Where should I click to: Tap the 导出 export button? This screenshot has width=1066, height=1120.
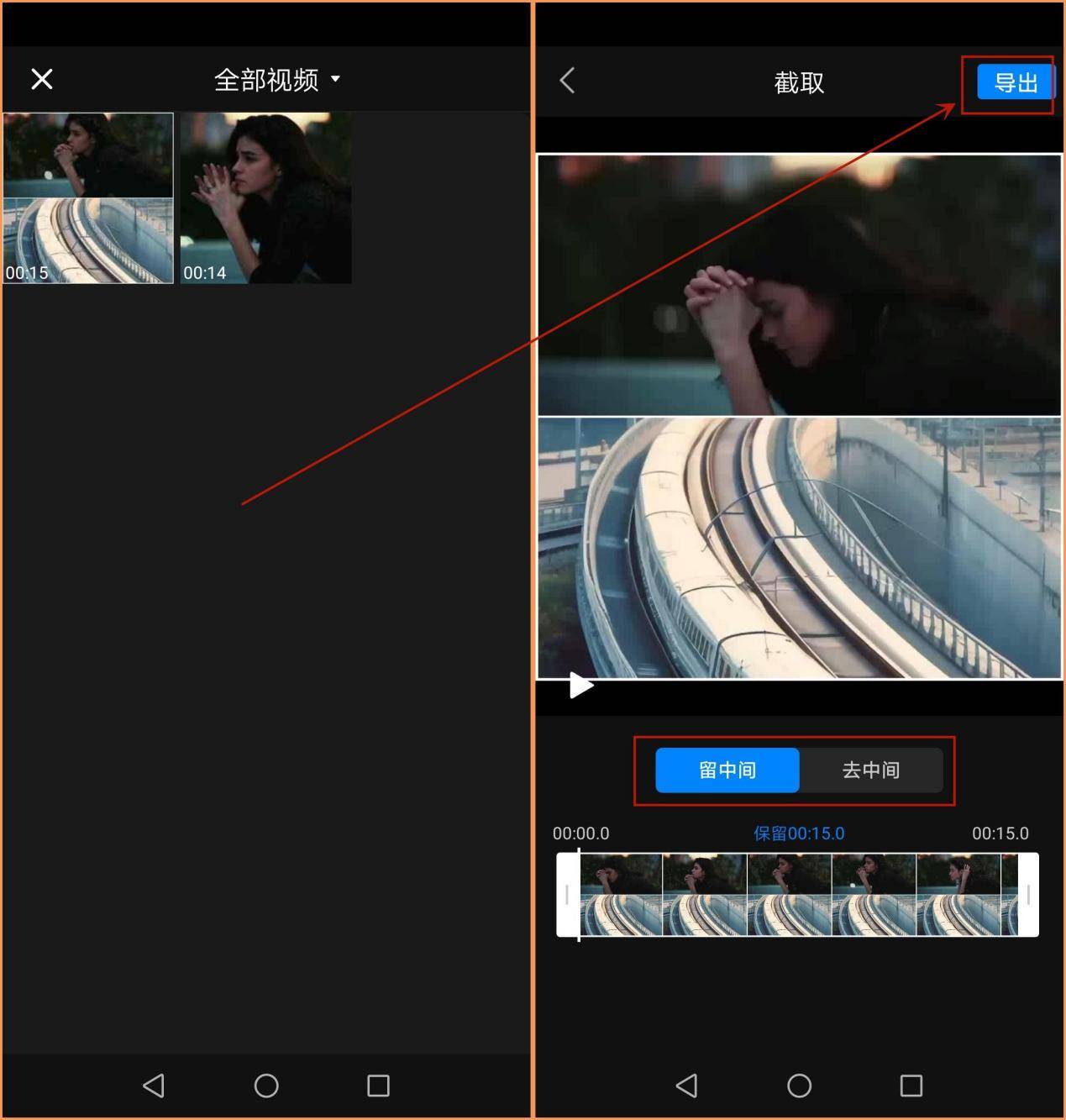tap(1015, 82)
